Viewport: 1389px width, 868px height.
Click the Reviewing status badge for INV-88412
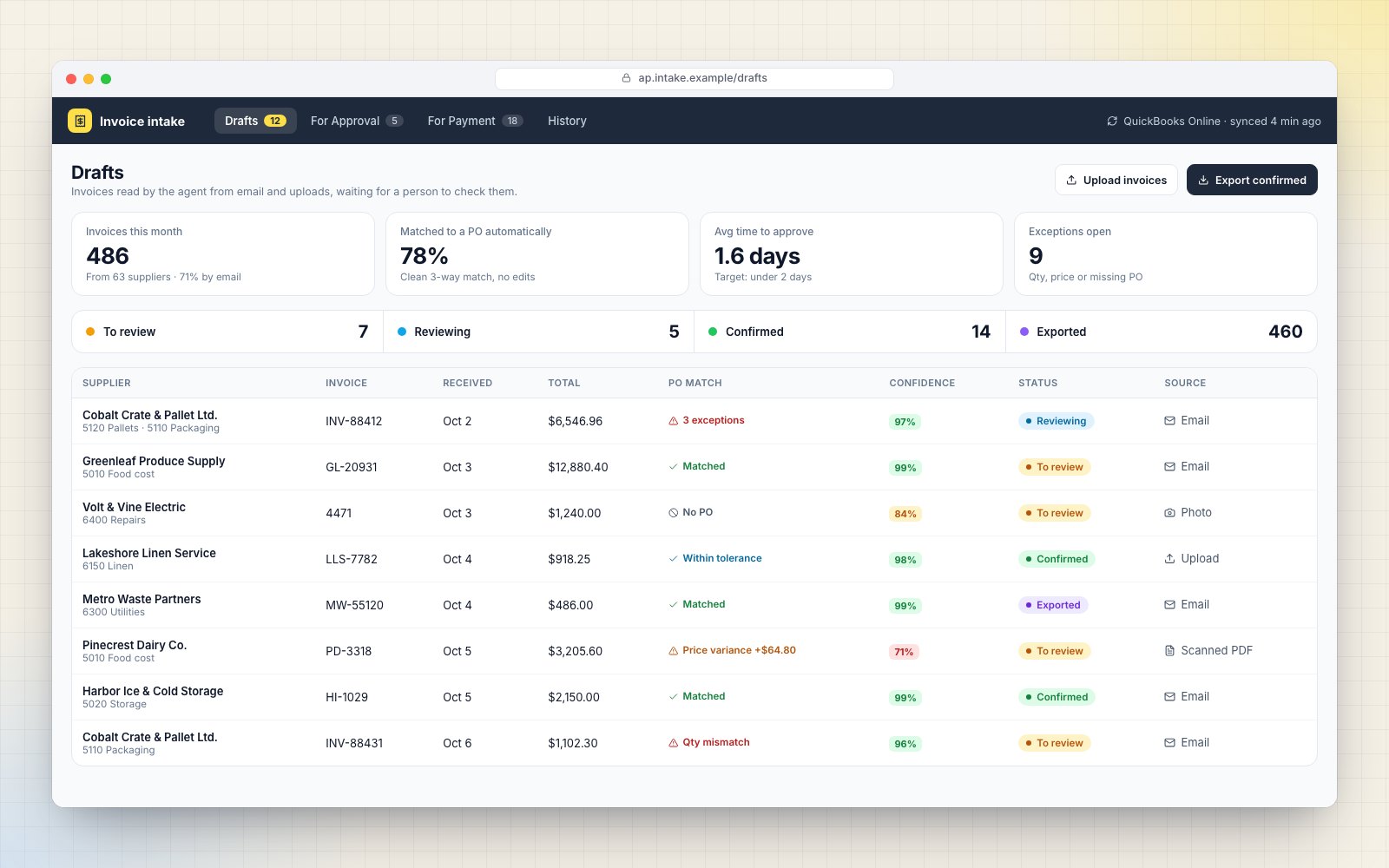pyautogui.click(x=1056, y=421)
